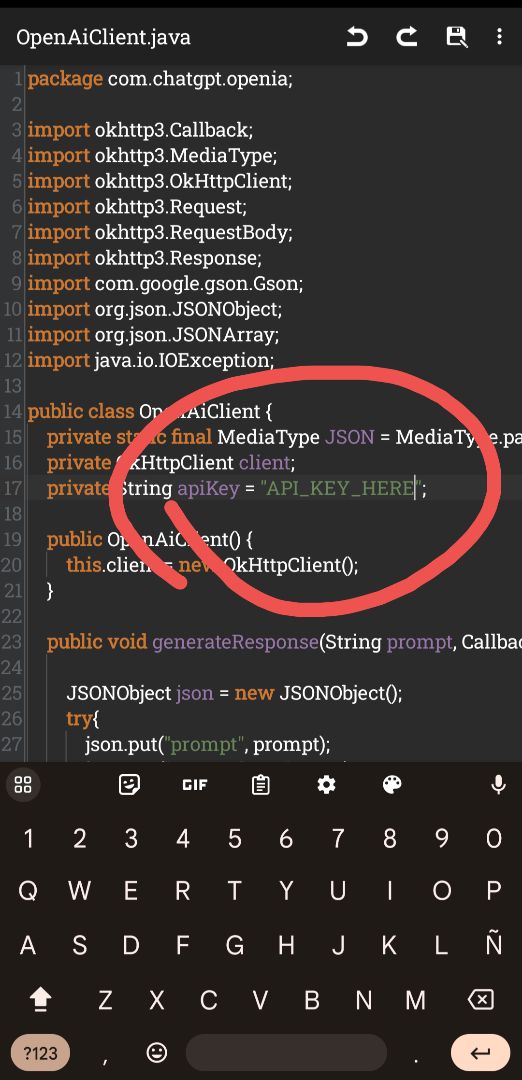Image resolution: width=522 pixels, height=1080 pixels.
Task: Place cursor in API_KEY_HERE string
Action: click(x=340, y=489)
